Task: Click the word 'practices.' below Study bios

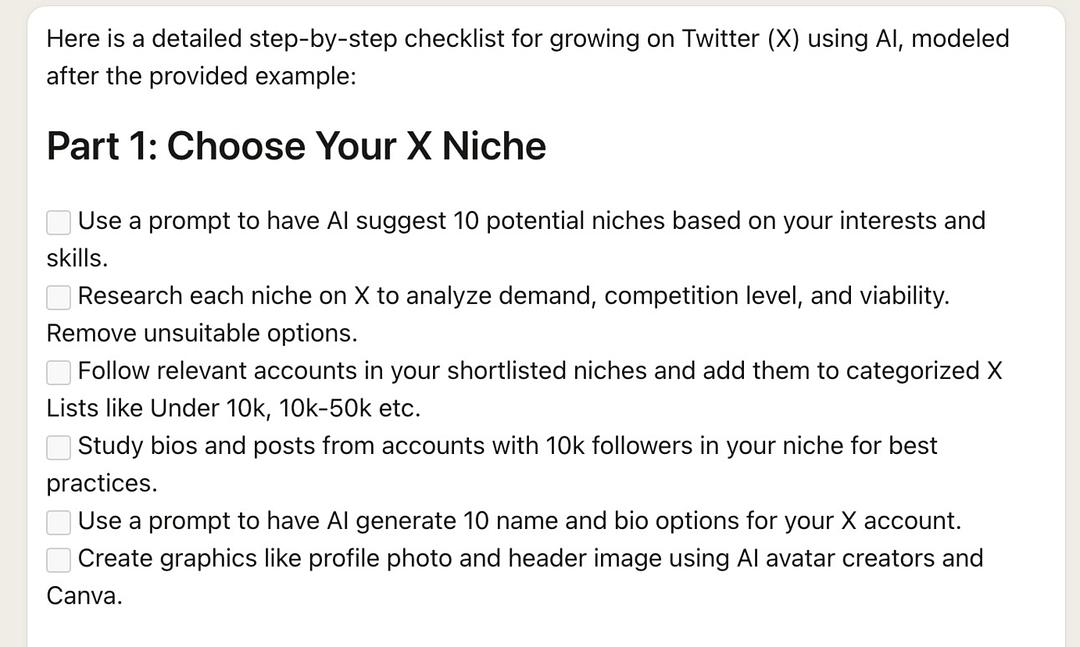Action: click(102, 483)
